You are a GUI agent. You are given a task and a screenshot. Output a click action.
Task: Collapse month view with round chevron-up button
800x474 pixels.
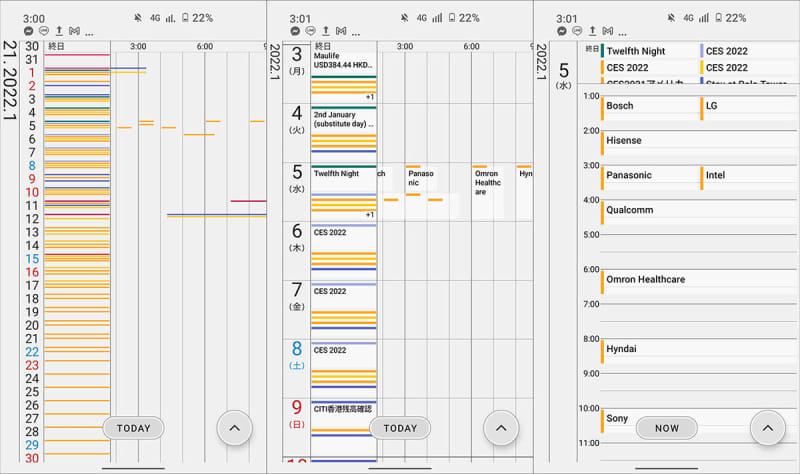(235, 428)
